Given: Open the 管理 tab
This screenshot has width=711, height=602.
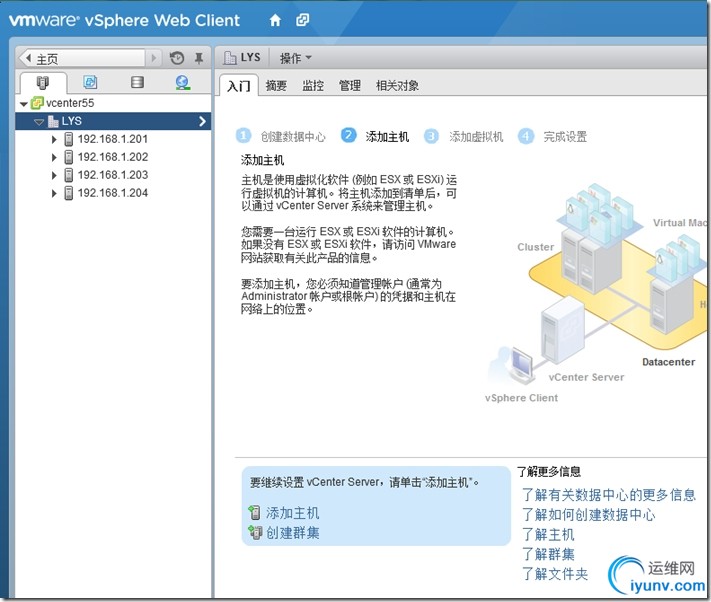Looking at the screenshot, I should [350, 86].
